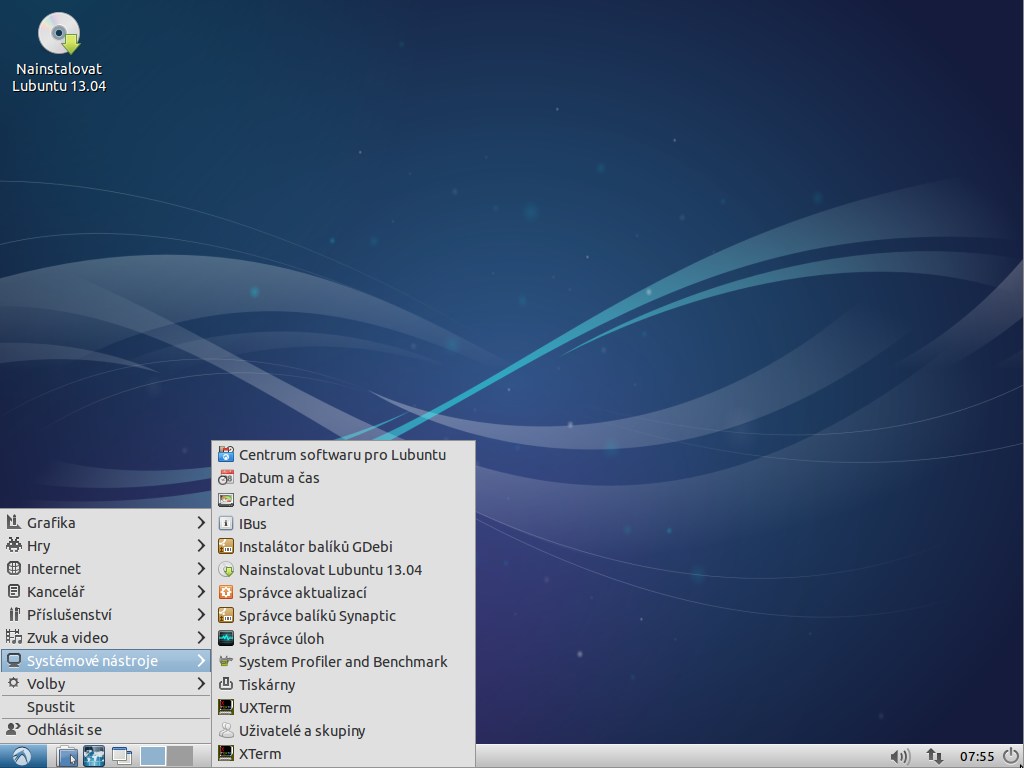
Task: Select the highlighted Systémové nástroje menu category
Action: [106, 661]
